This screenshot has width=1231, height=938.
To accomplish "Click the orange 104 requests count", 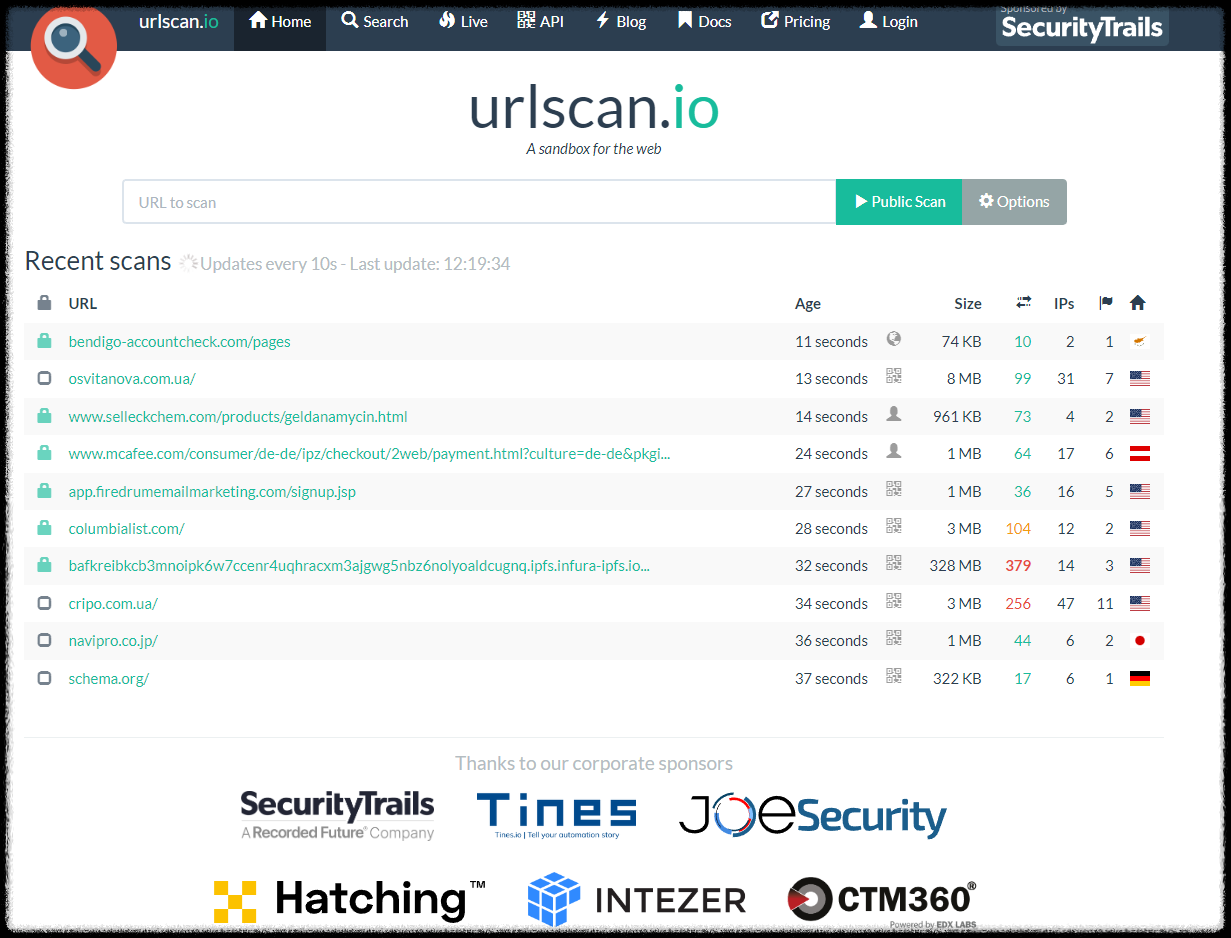I will point(1018,529).
